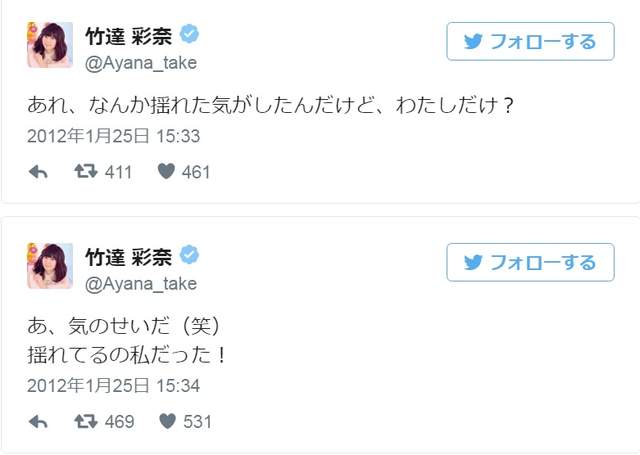The width and height of the screenshot is (640, 455).
Task: Reply to the second tweet
Action: [38, 421]
